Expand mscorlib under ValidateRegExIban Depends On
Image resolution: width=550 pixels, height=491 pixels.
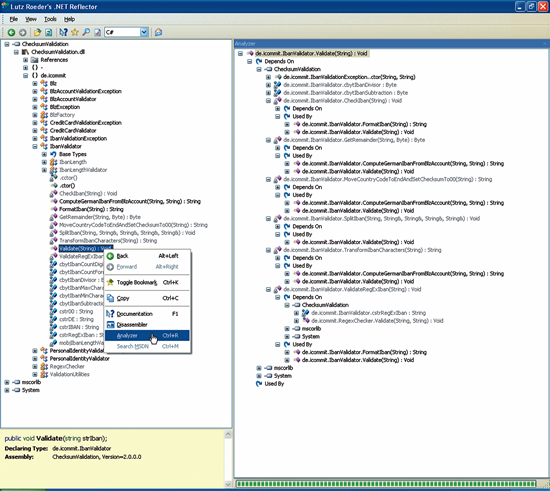pos(287,329)
